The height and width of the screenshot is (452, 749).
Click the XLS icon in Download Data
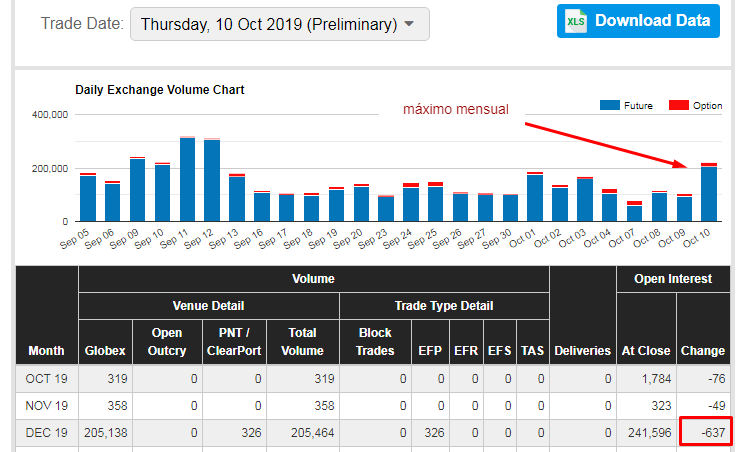(x=576, y=21)
